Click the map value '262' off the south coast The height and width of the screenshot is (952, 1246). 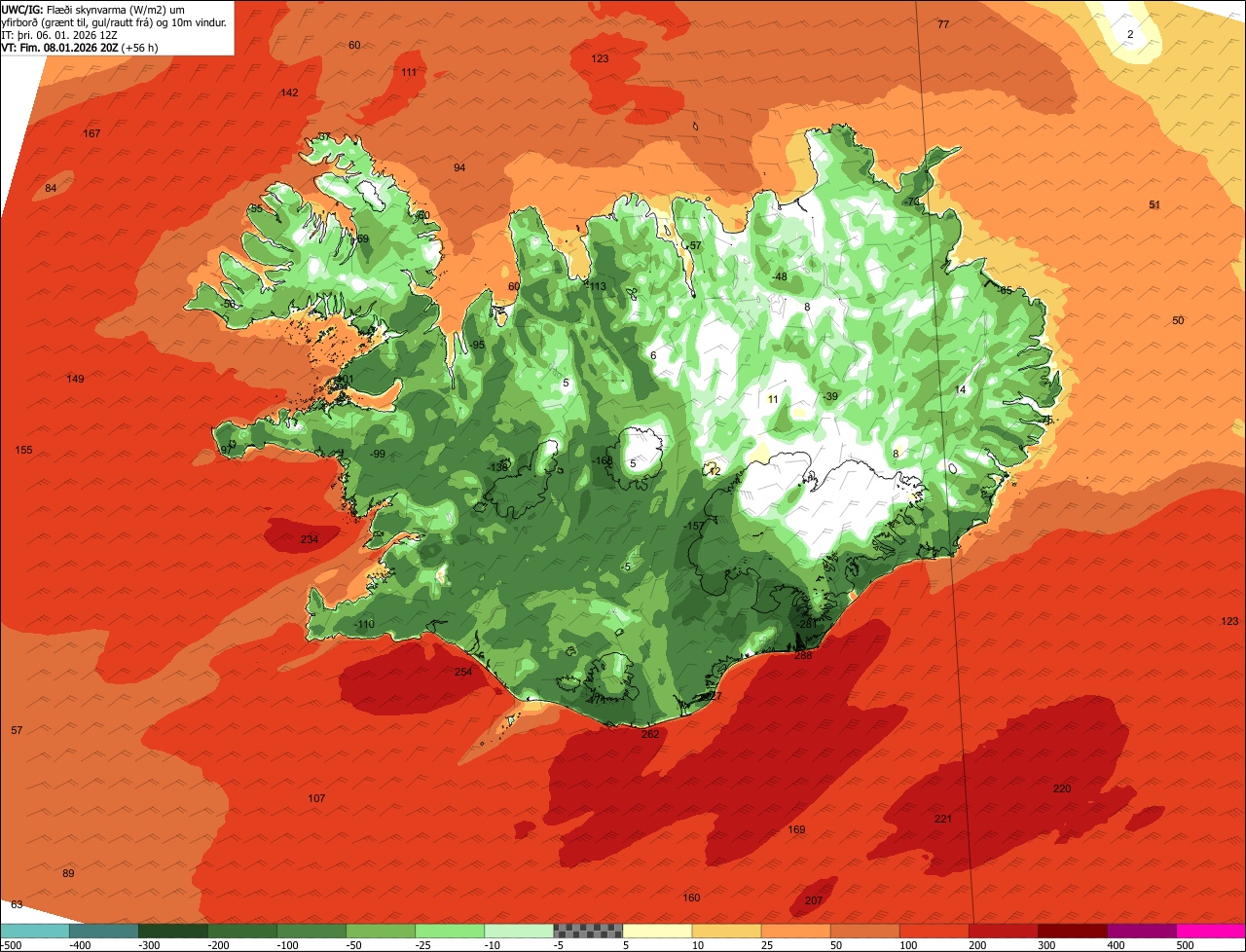(650, 734)
